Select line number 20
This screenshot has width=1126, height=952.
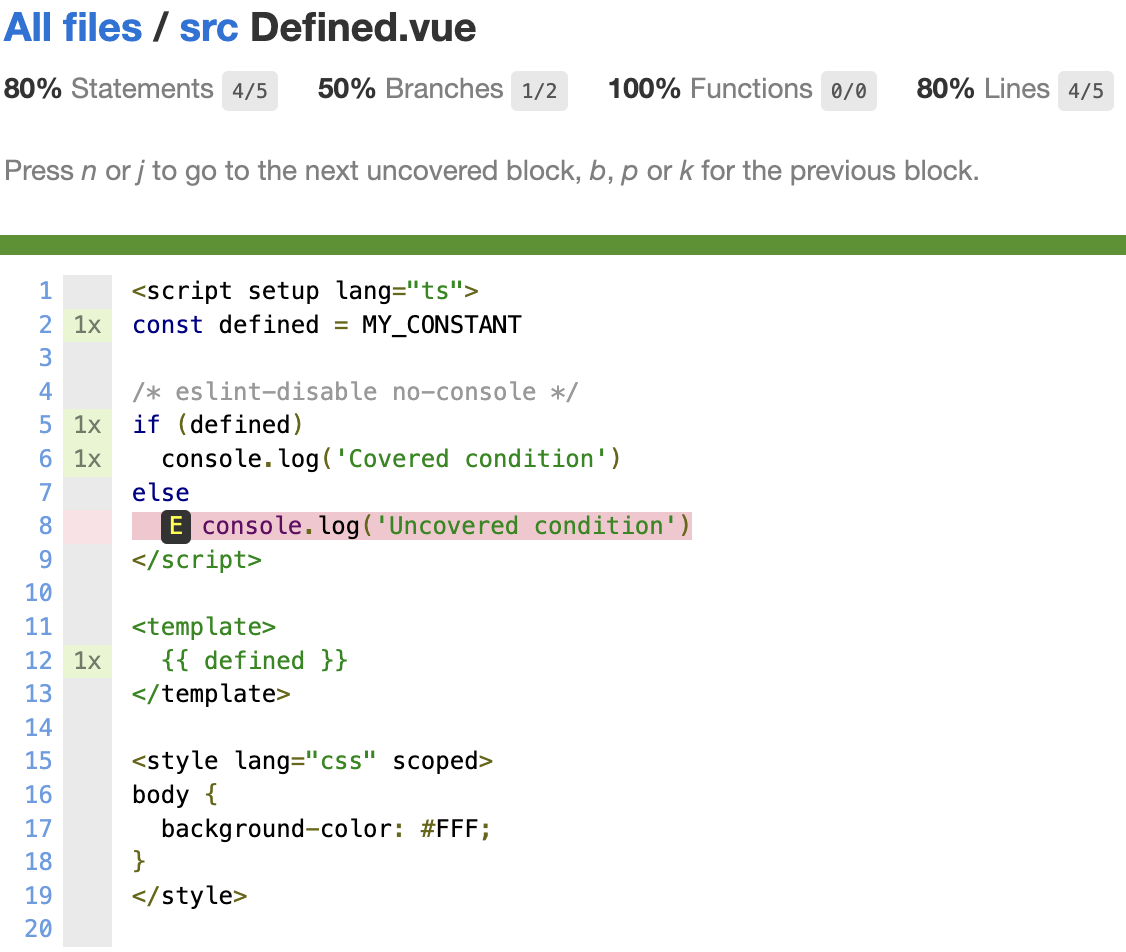(39, 929)
